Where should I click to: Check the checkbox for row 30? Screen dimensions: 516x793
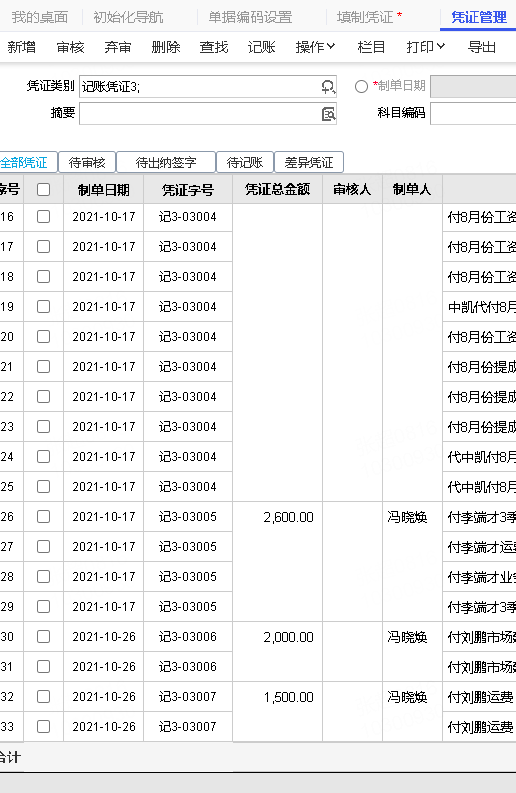point(44,636)
